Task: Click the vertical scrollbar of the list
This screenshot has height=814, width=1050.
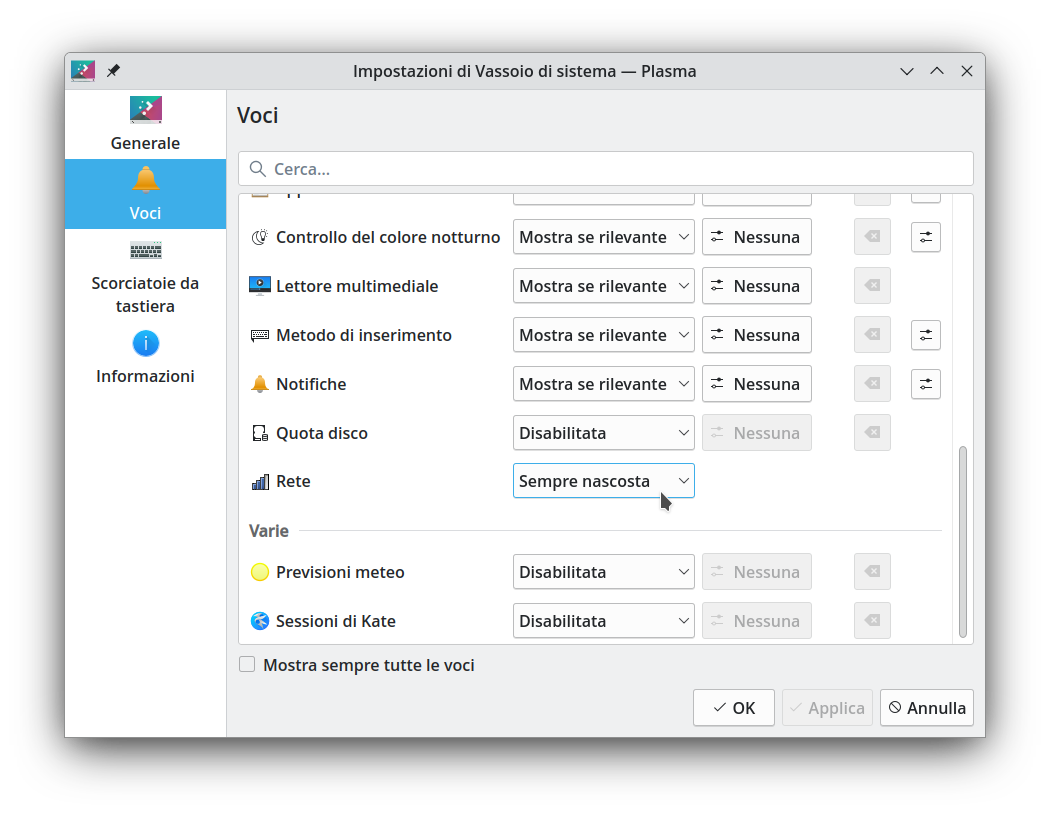Action: tap(963, 542)
